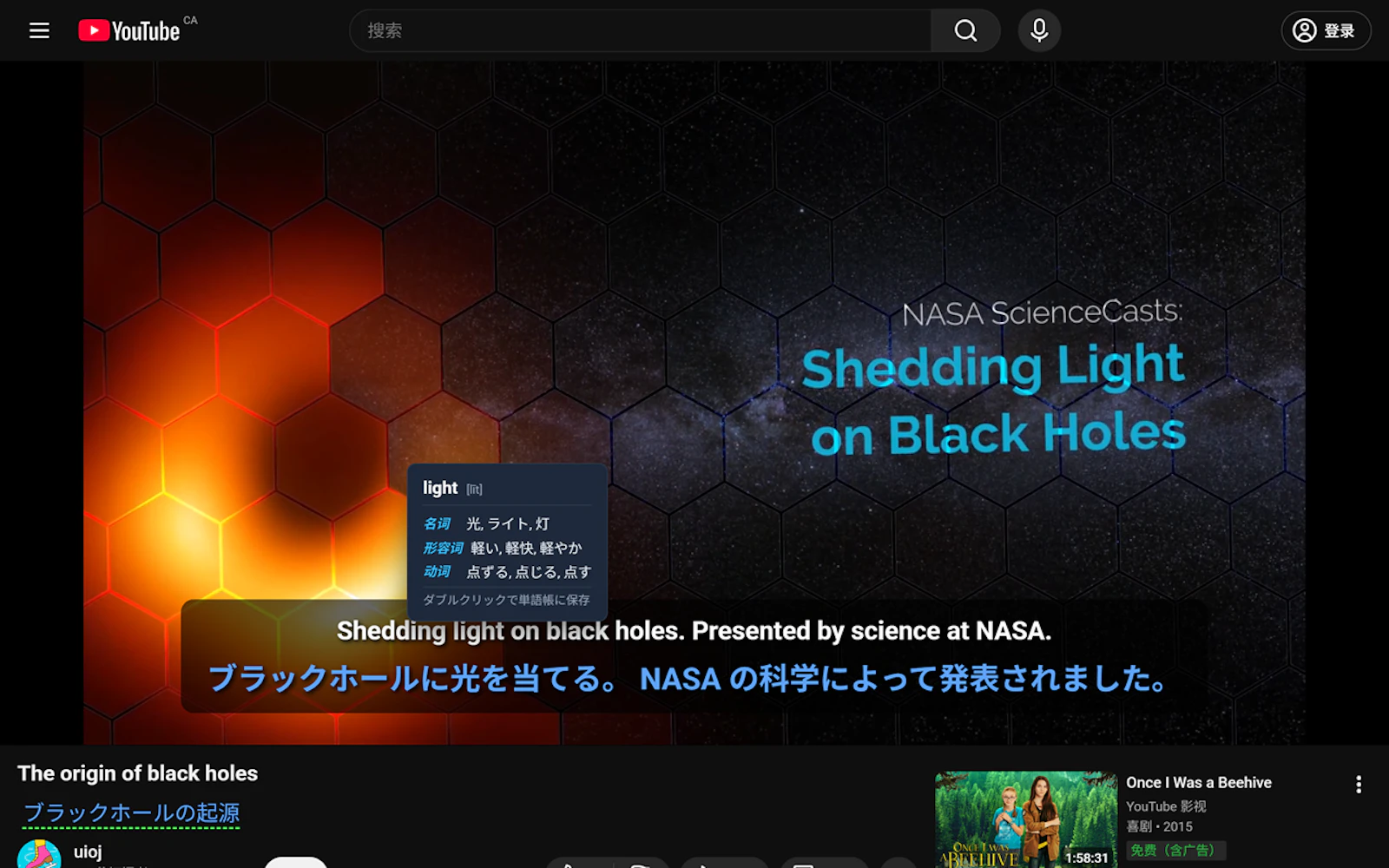Start voice search with microphone icon
Viewport: 1389px width, 868px height.
click(x=1039, y=31)
